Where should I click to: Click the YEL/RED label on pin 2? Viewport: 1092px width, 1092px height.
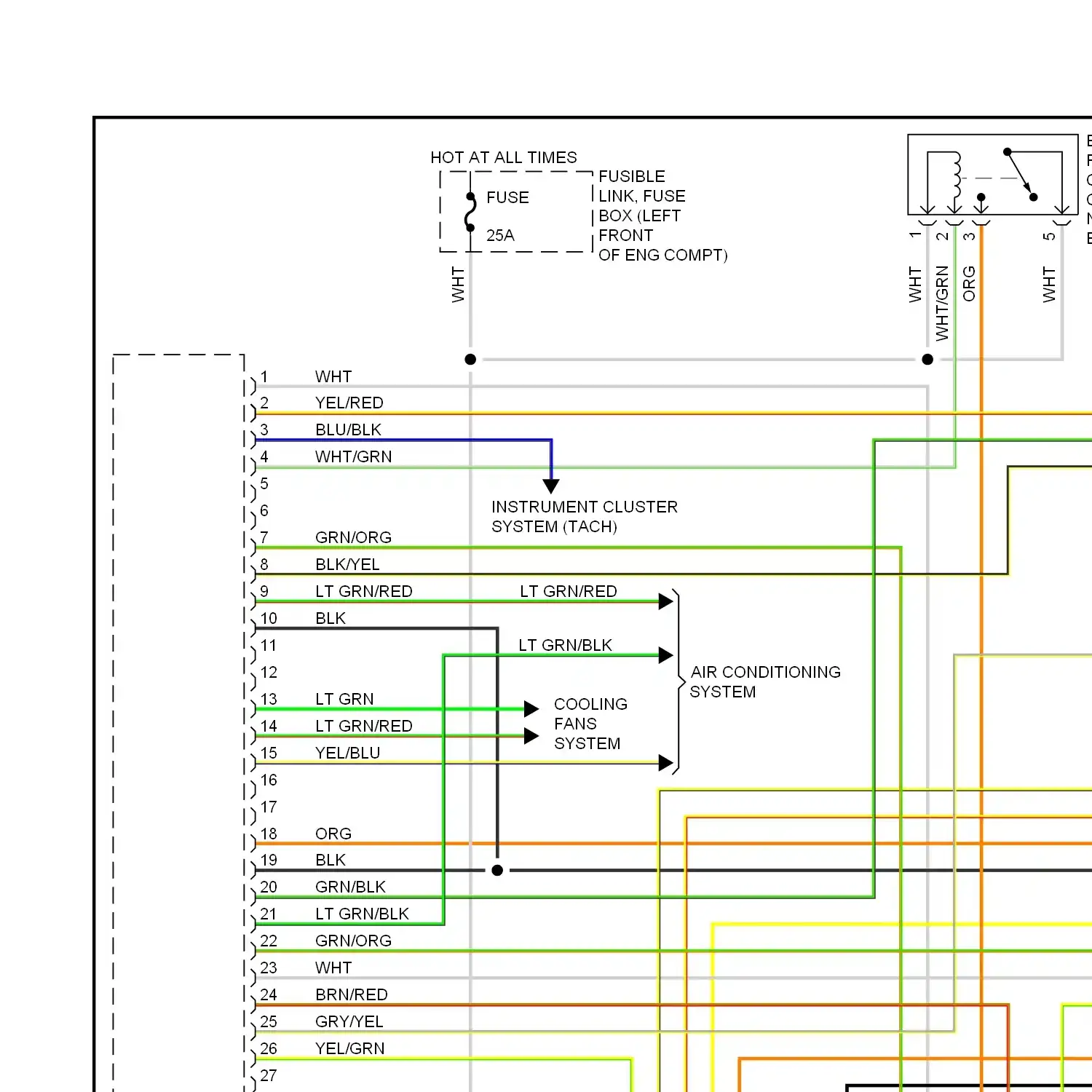(x=349, y=403)
